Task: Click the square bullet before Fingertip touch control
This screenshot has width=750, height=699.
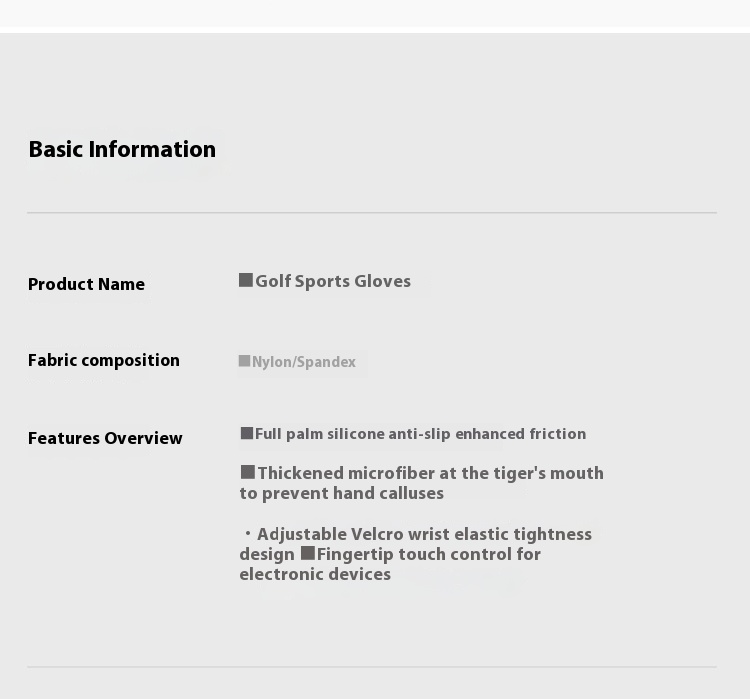Action: [x=308, y=553]
